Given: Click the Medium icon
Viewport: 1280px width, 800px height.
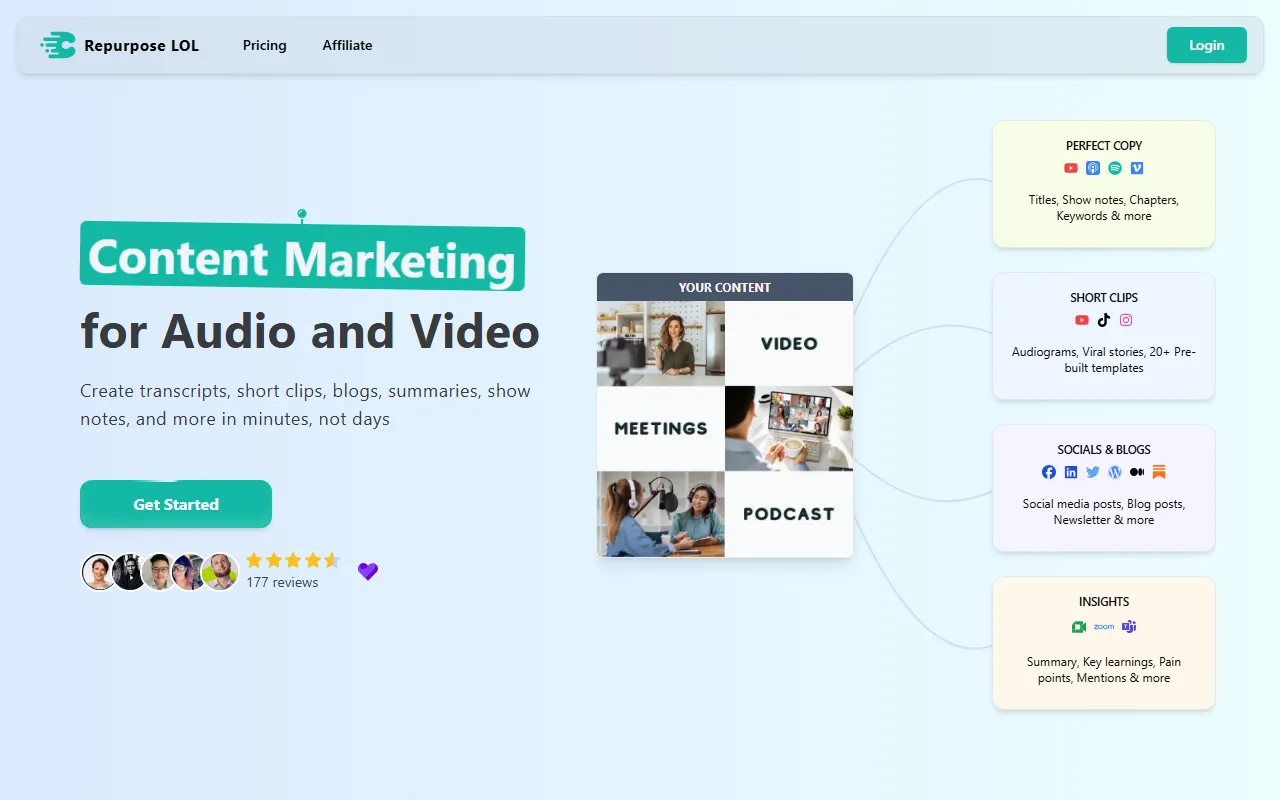Looking at the screenshot, I should pos(1137,473).
